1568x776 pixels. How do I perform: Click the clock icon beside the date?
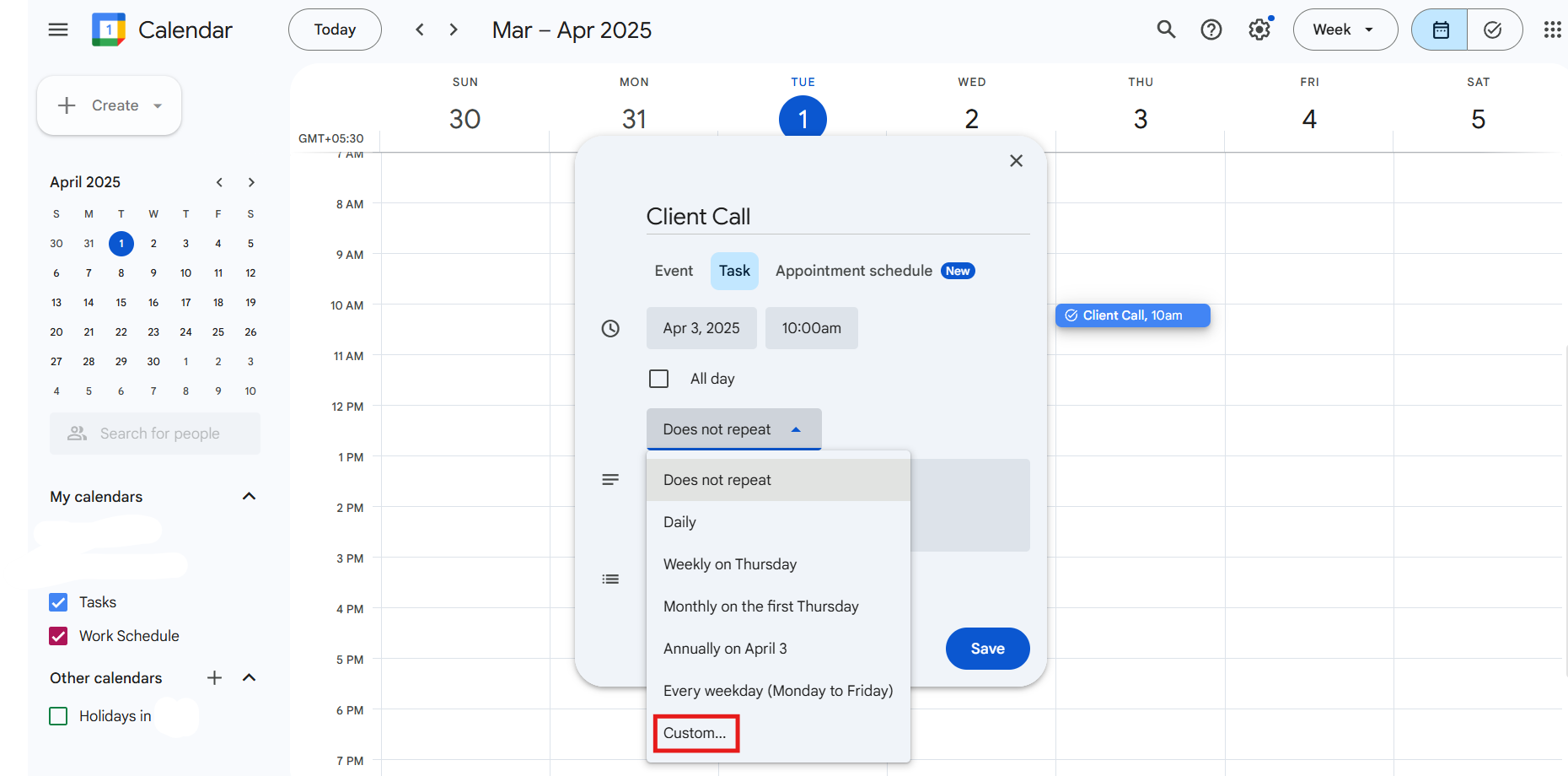(610, 328)
